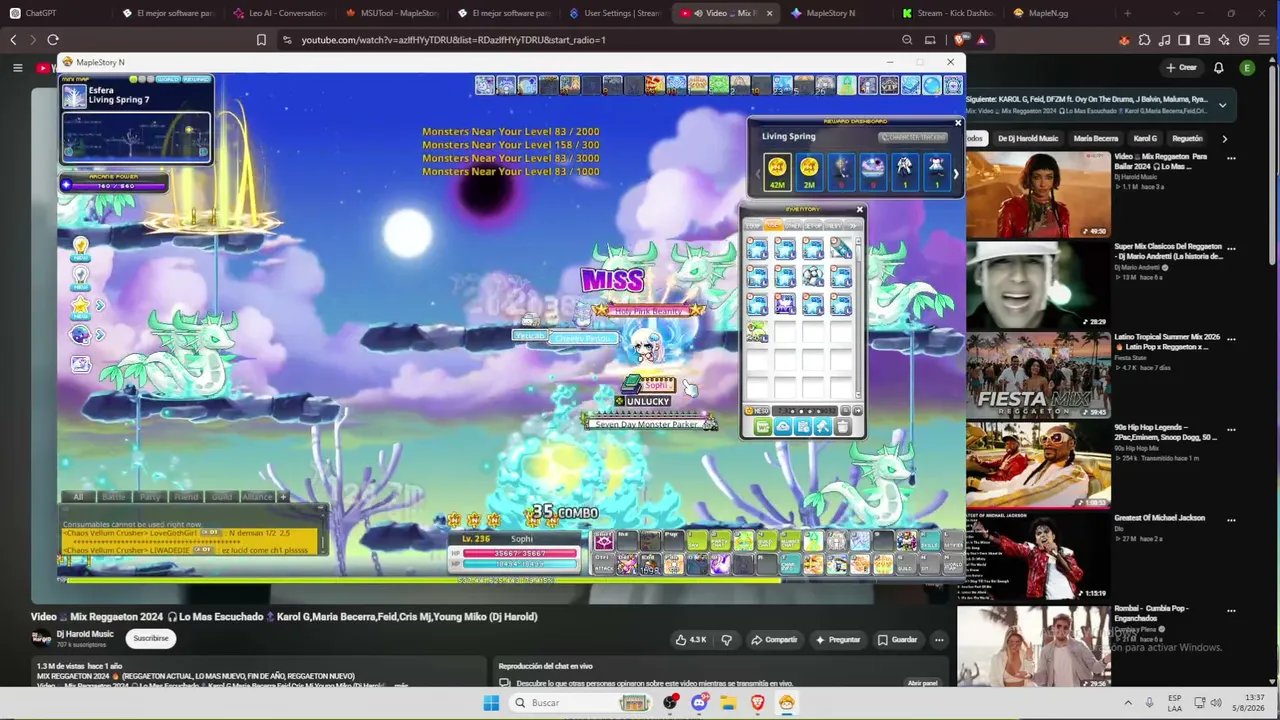Select the 2M meso reward icon
1280x720 pixels.
pos(809,171)
